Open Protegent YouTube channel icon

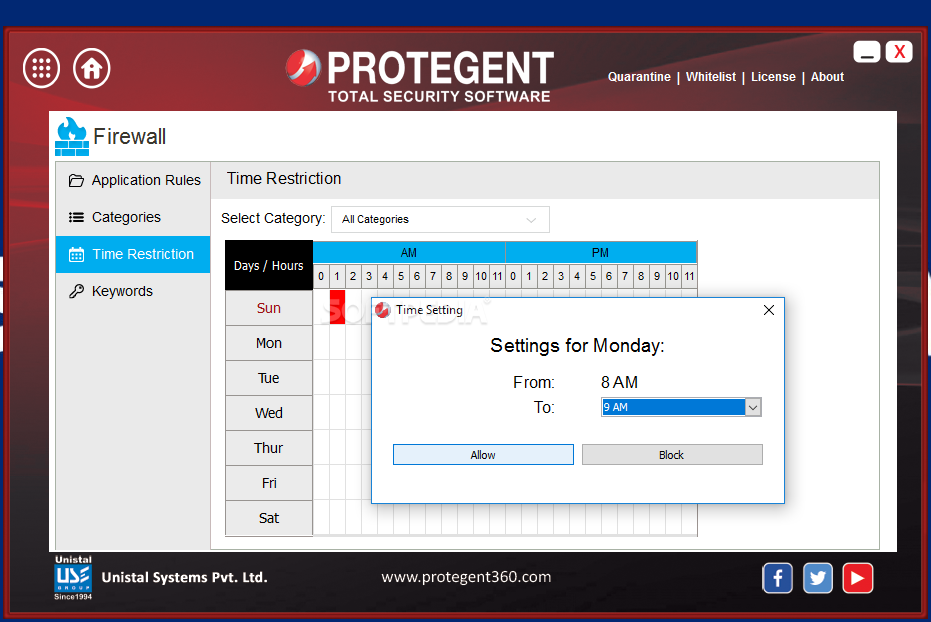(857, 578)
